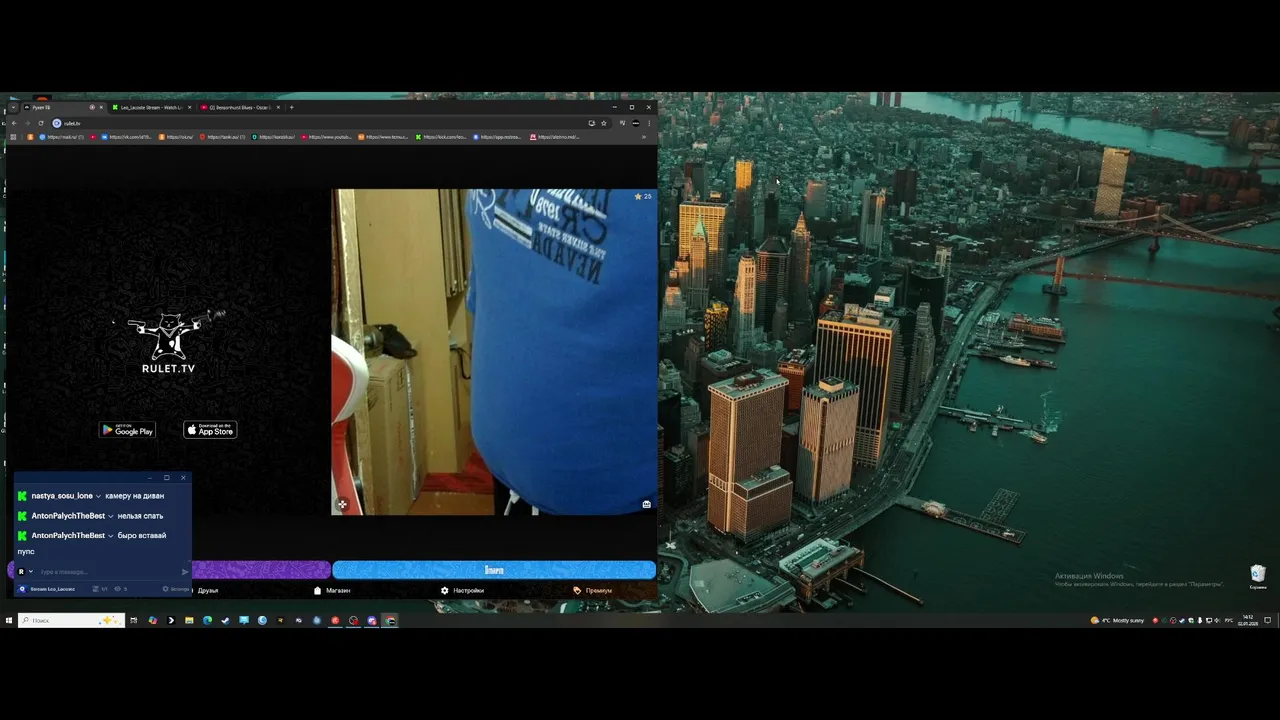Expand nastya_sosu_lone user dropdown in chat
1280x720 pixels.
tap(98, 496)
